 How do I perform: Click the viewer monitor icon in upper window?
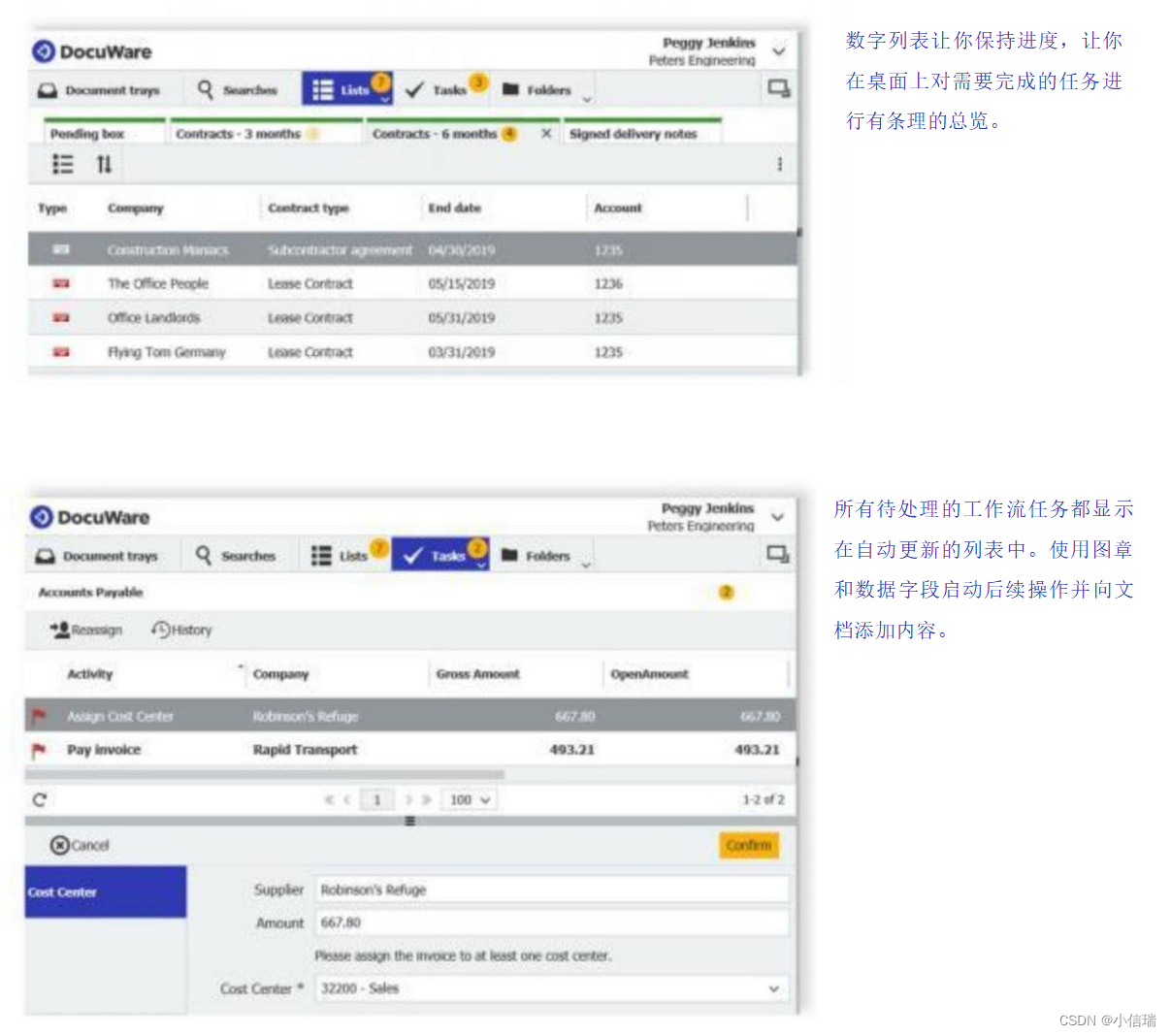(779, 89)
